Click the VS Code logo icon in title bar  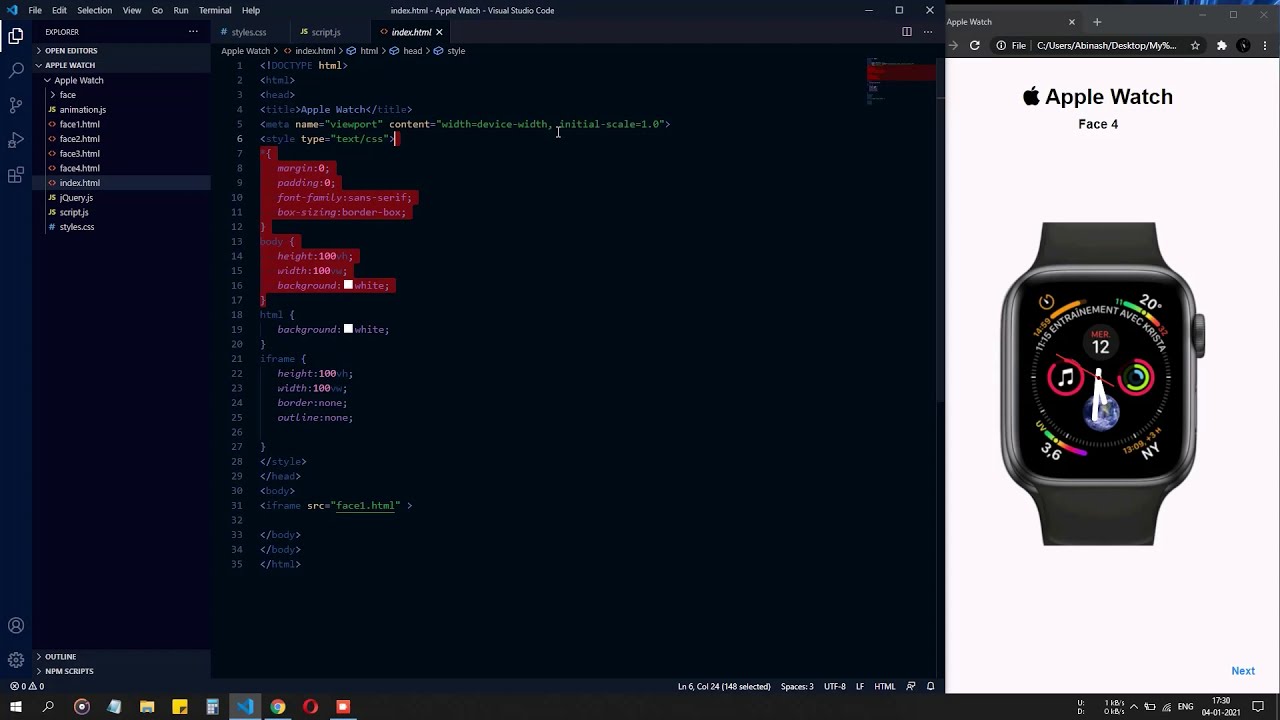[11, 10]
